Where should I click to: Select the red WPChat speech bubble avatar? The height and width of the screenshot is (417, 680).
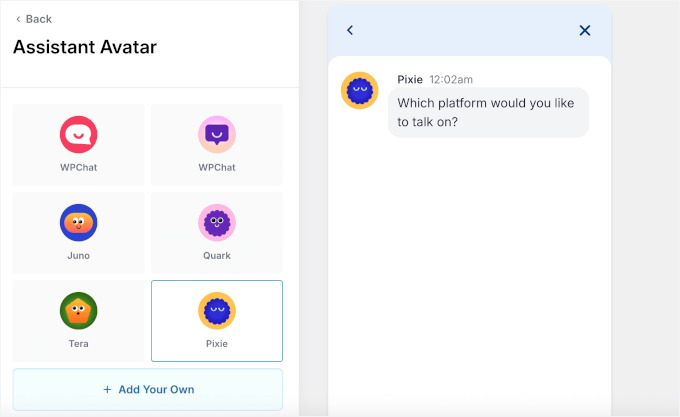(78, 134)
